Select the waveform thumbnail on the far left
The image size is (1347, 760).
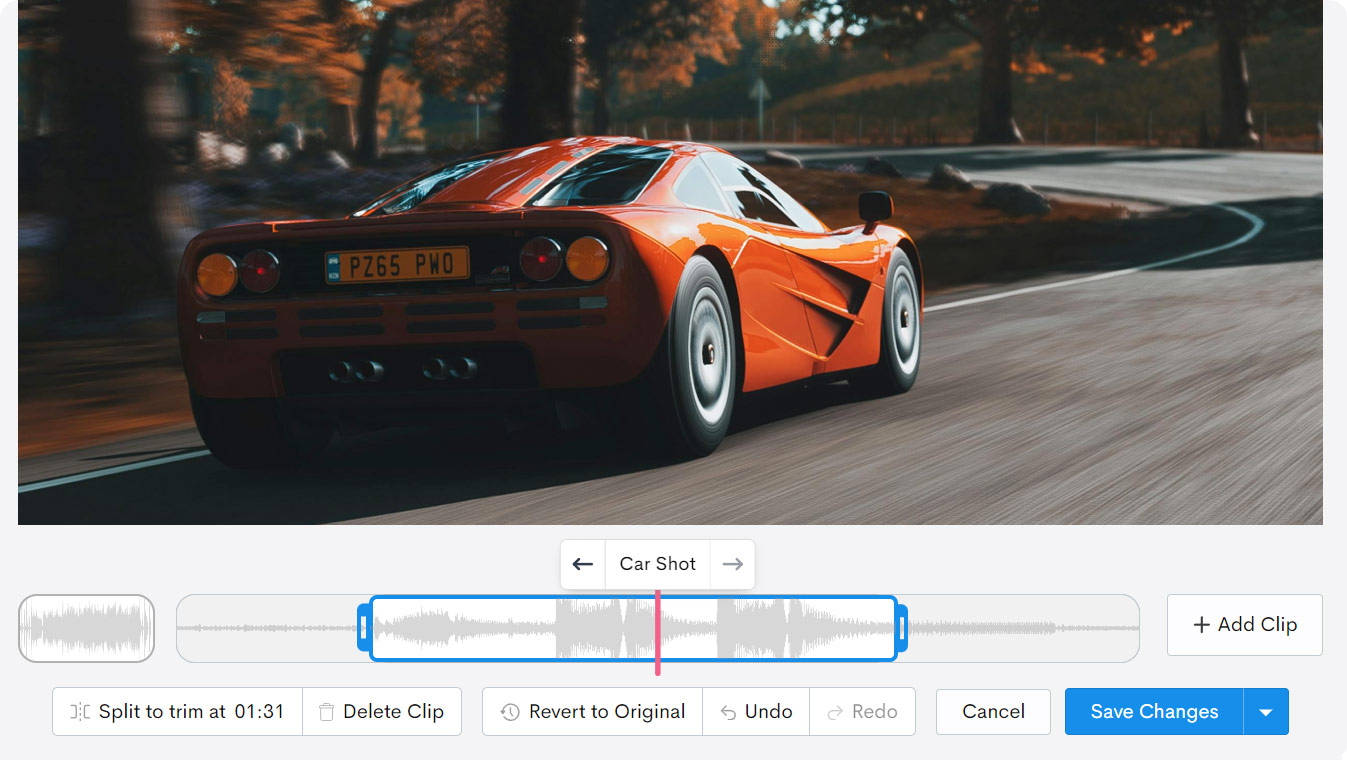pos(86,628)
